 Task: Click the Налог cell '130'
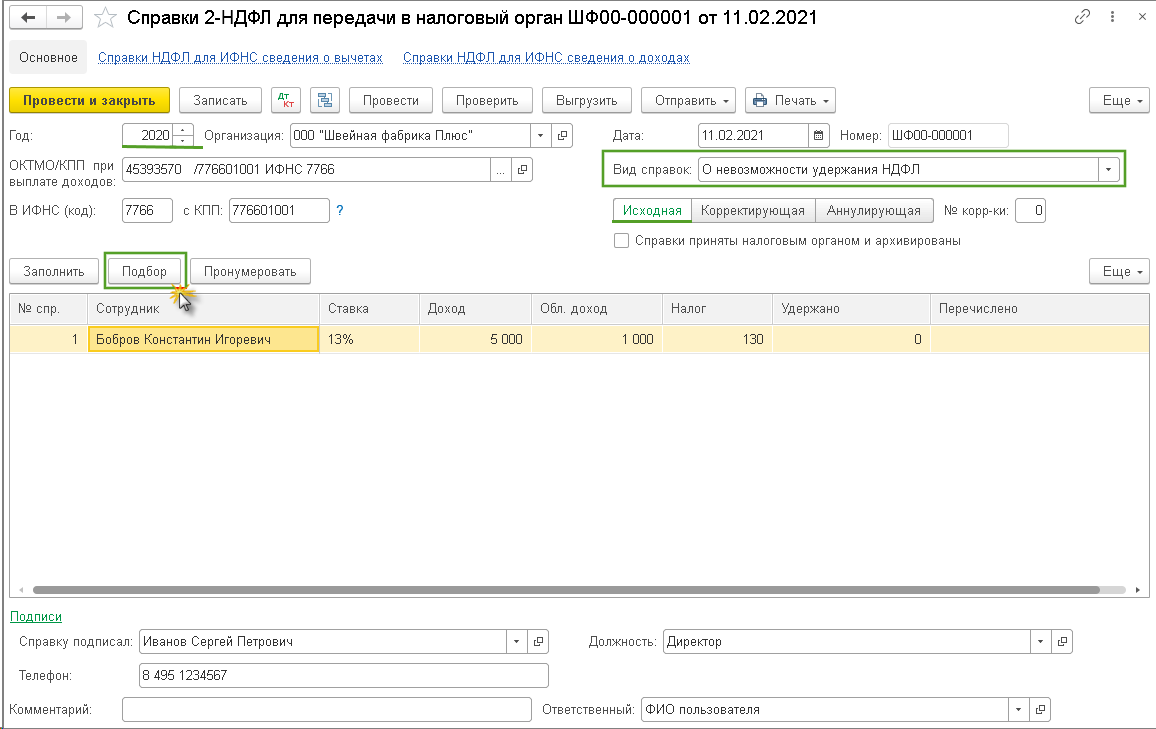click(717, 339)
